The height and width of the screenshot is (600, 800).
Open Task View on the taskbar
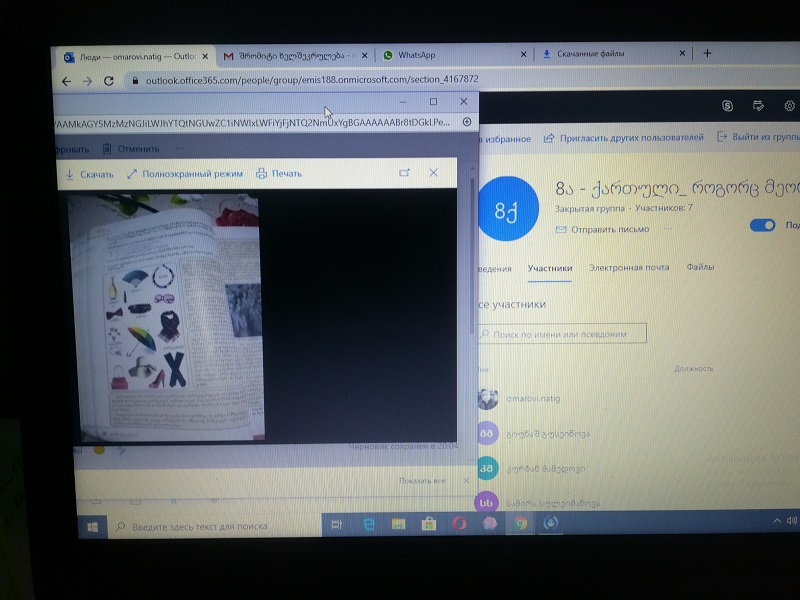coord(337,524)
